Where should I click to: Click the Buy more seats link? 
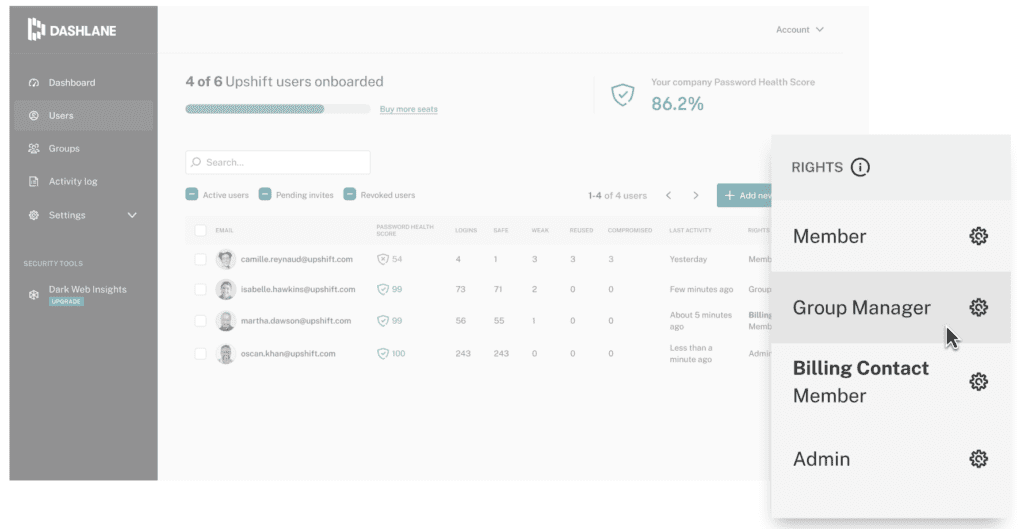(x=408, y=109)
